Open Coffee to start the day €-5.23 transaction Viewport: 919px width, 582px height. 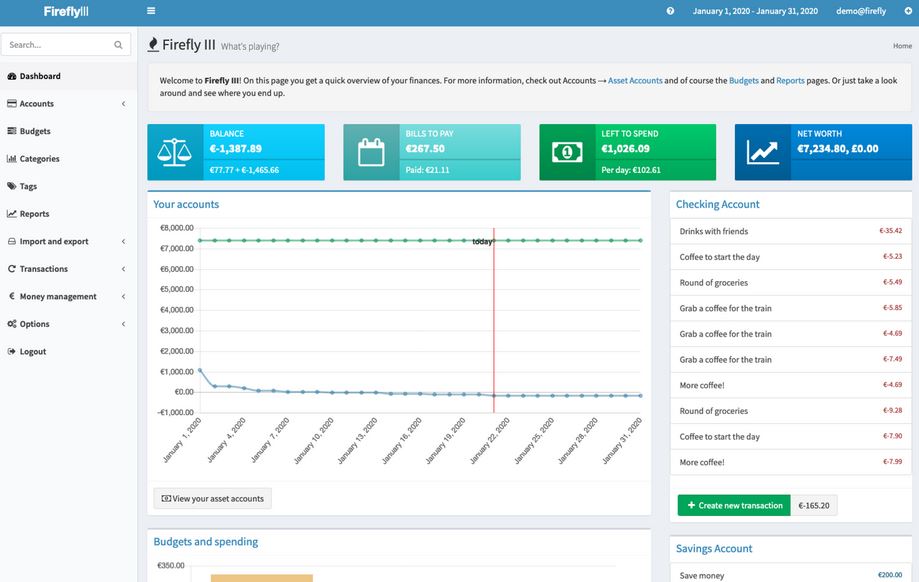coord(719,257)
